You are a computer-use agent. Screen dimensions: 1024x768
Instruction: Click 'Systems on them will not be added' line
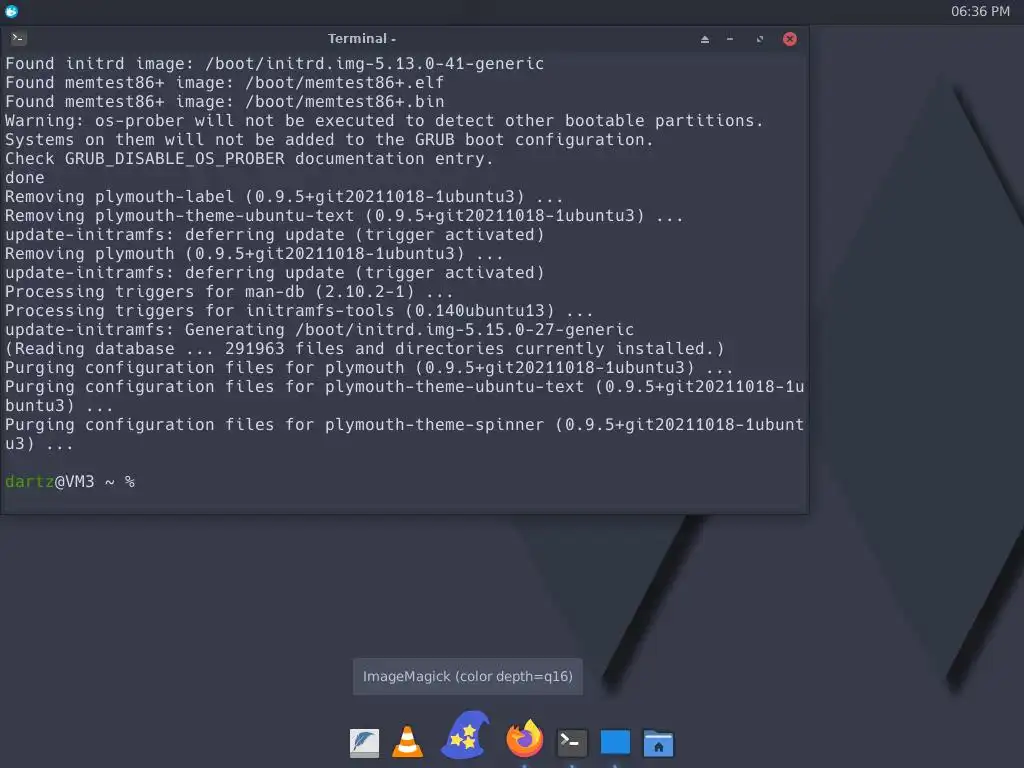coord(329,140)
